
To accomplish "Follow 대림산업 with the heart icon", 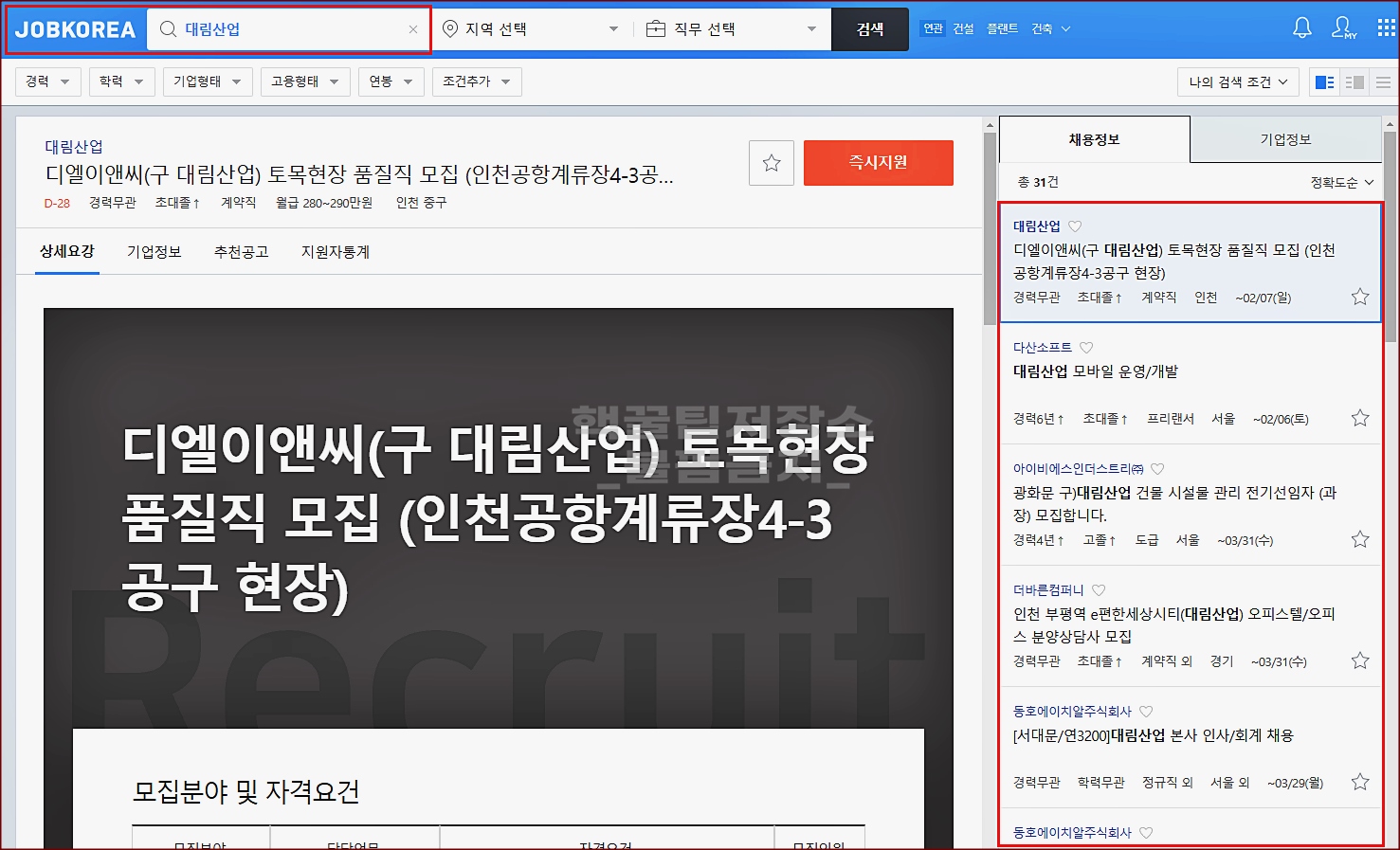I will point(1075,226).
